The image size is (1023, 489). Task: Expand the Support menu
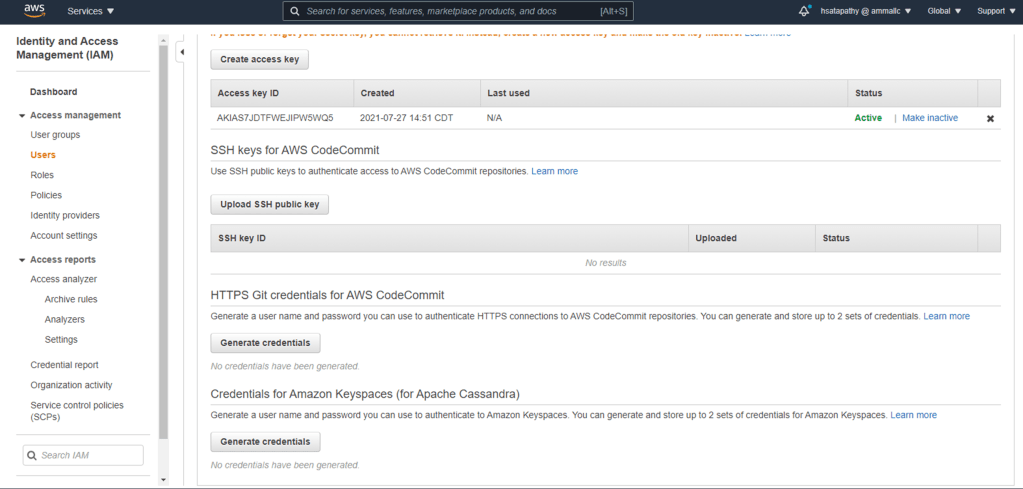point(995,11)
